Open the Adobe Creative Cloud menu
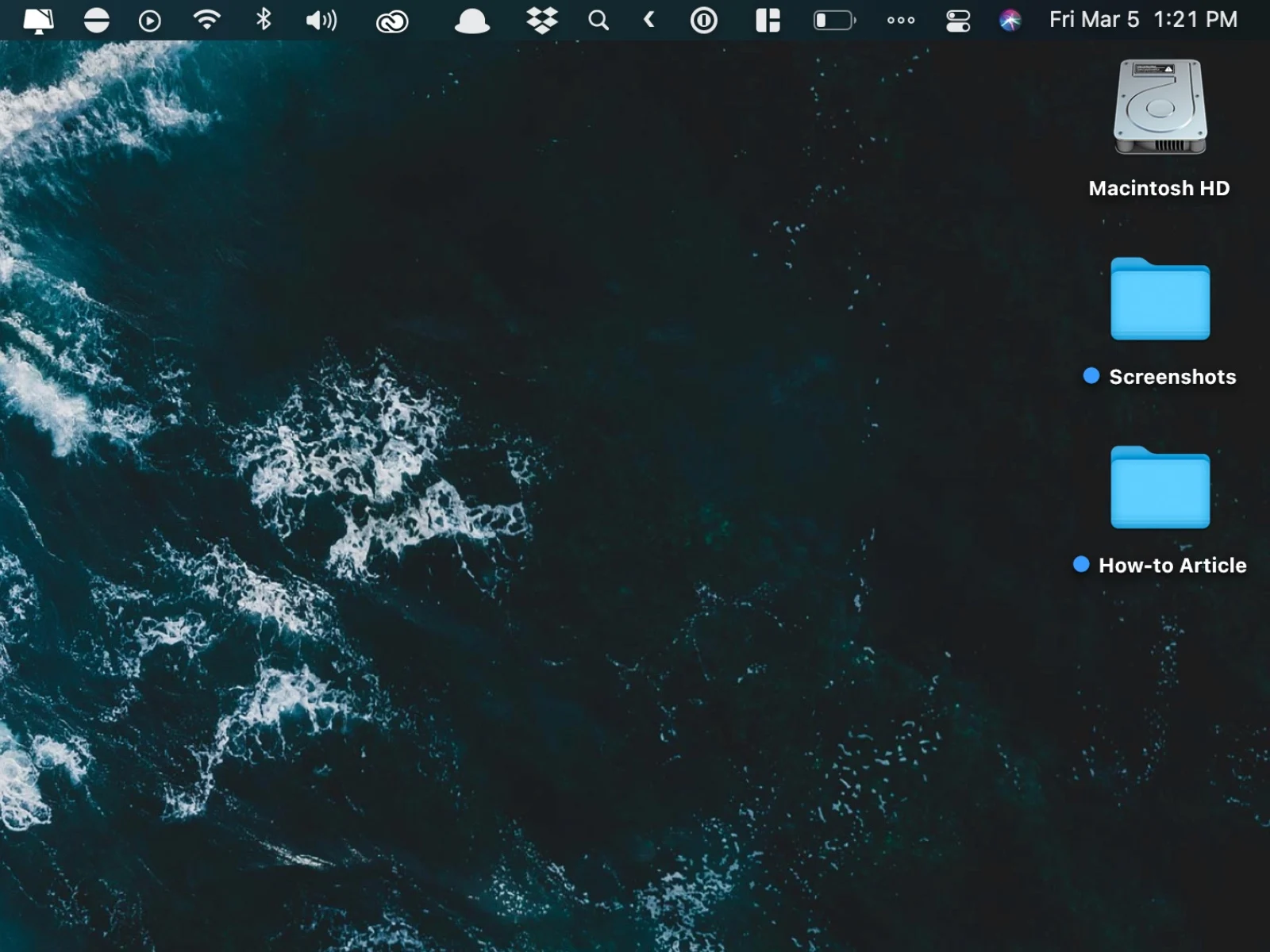 [x=392, y=21]
